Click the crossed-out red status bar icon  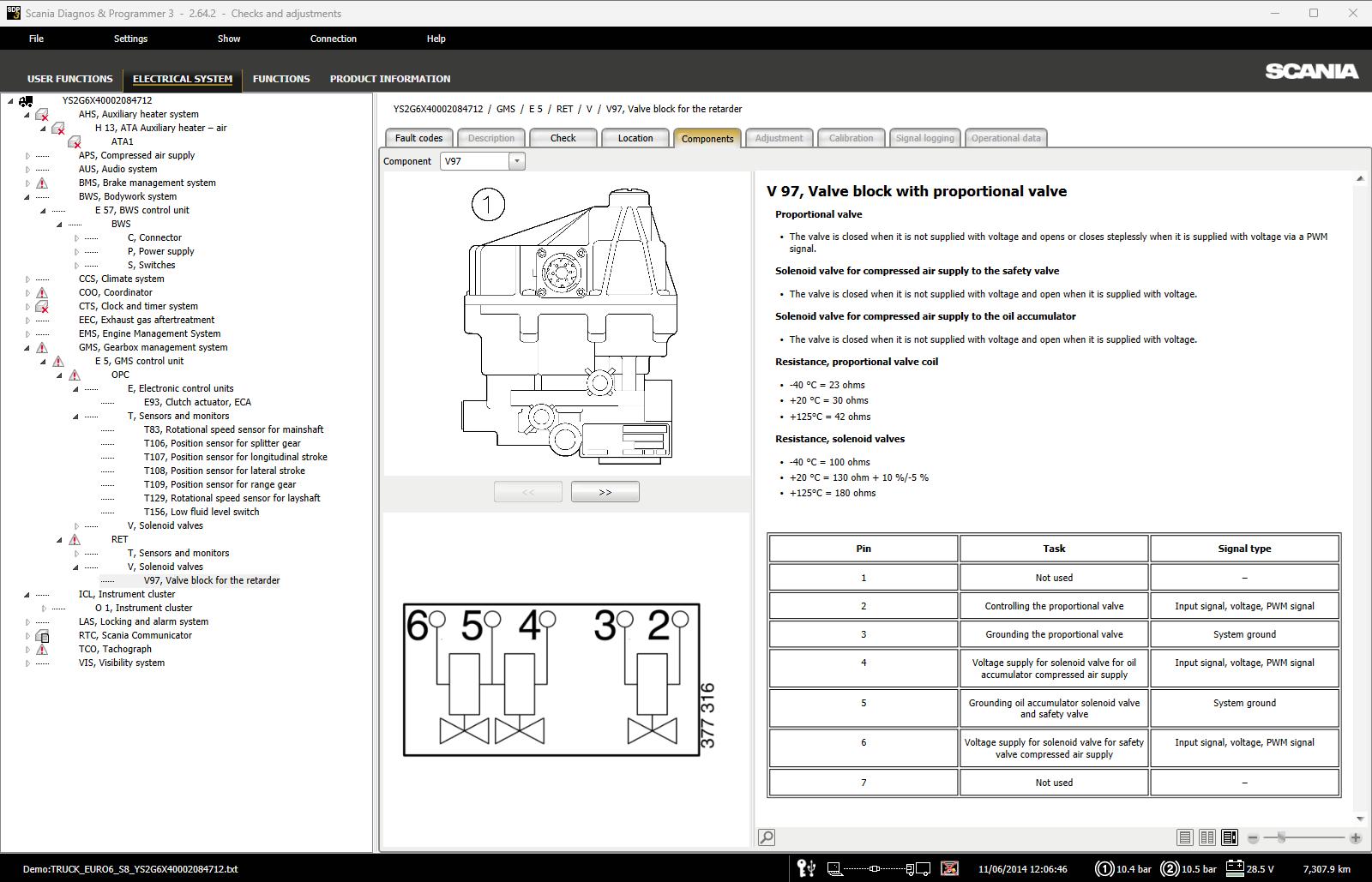[949, 868]
